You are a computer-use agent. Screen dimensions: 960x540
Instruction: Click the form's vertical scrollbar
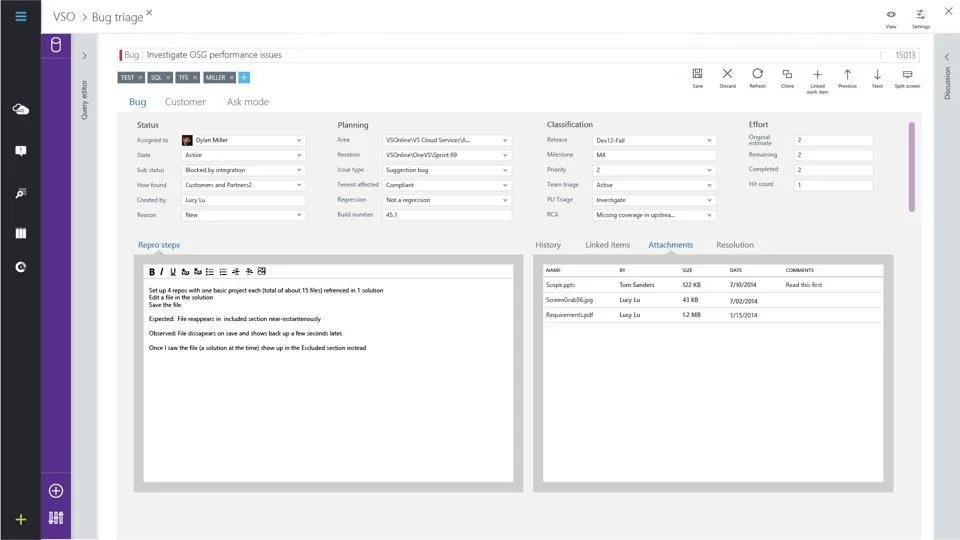(x=912, y=167)
